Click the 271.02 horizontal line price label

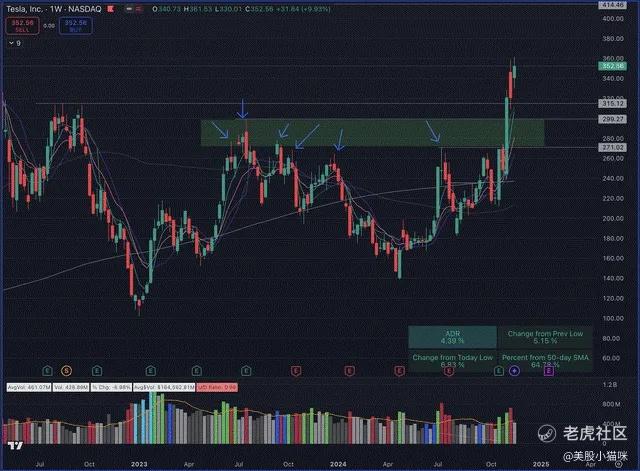tap(612, 147)
